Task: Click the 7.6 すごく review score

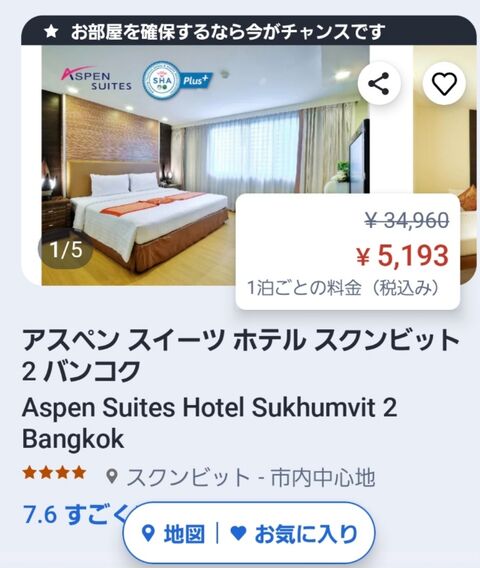Action: click(76, 514)
